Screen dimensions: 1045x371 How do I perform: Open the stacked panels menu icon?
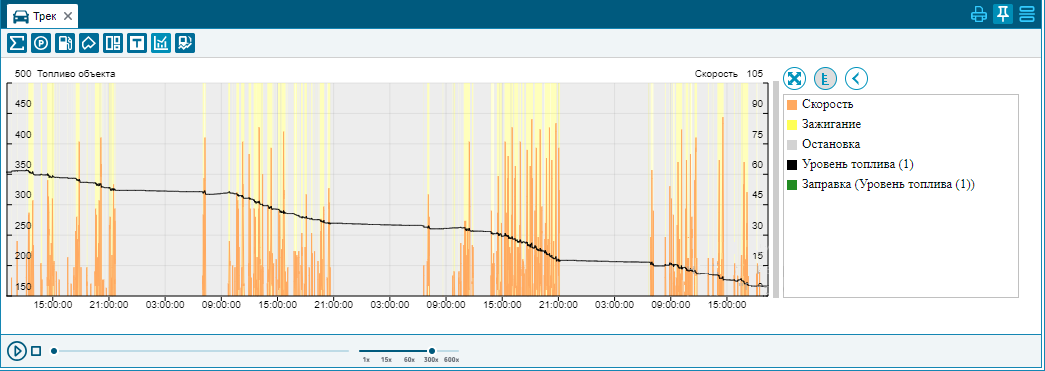[x=1027, y=14]
